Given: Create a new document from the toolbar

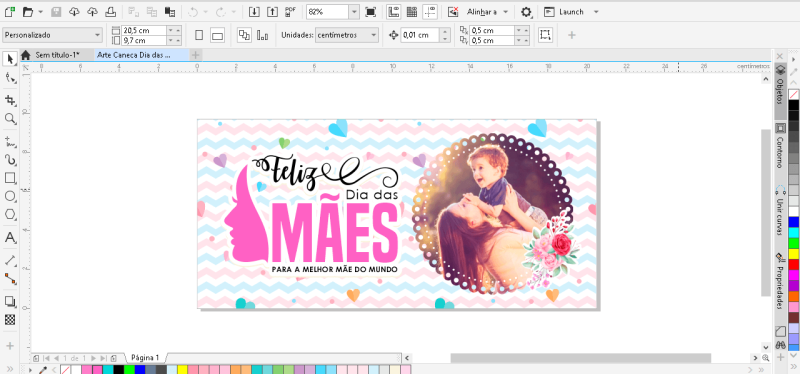Looking at the screenshot, I should [x=9, y=11].
